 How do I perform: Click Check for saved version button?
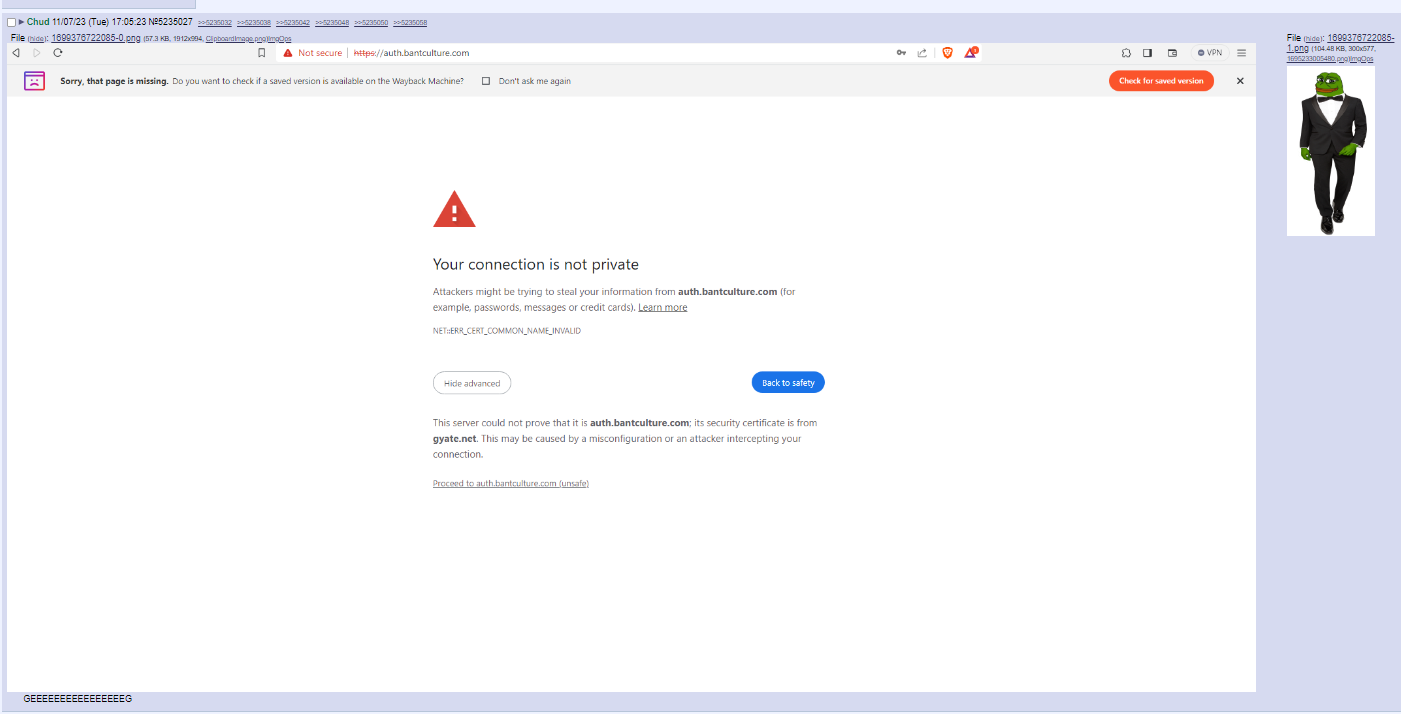(x=1161, y=81)
